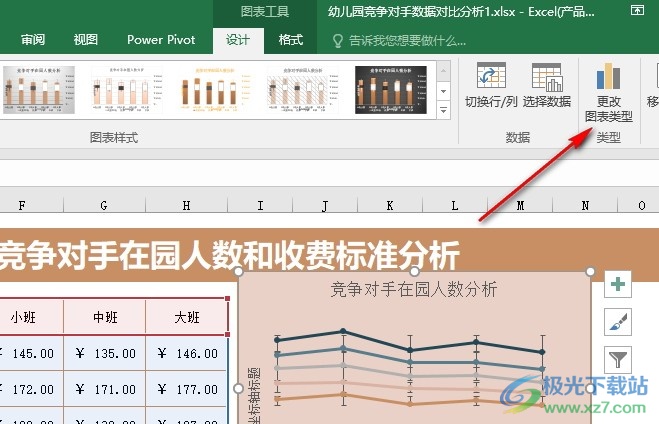This screenshot has width=659, height=424.
Task: Click cell with value 135.00
Action: click(105, 353)
